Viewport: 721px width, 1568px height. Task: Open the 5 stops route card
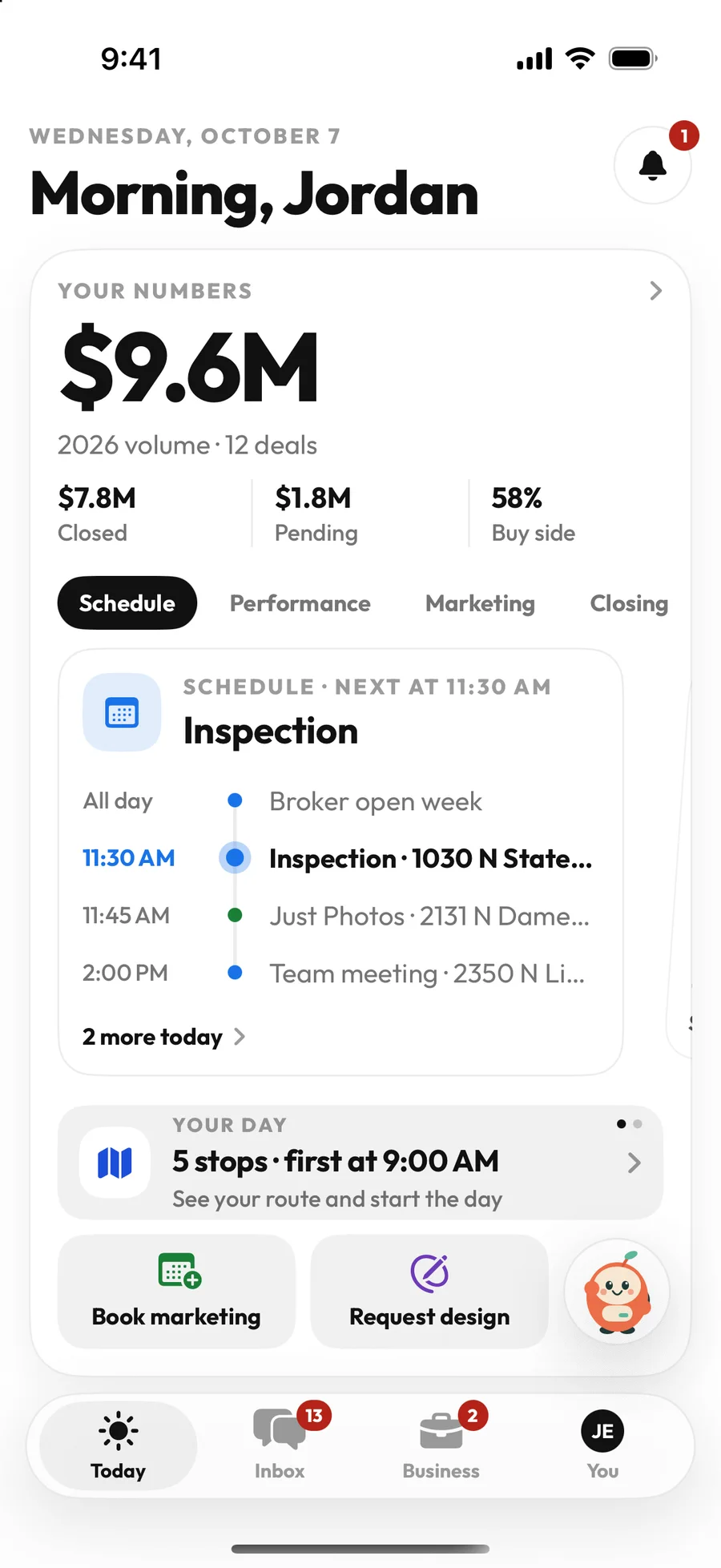tap(360, 1163)
